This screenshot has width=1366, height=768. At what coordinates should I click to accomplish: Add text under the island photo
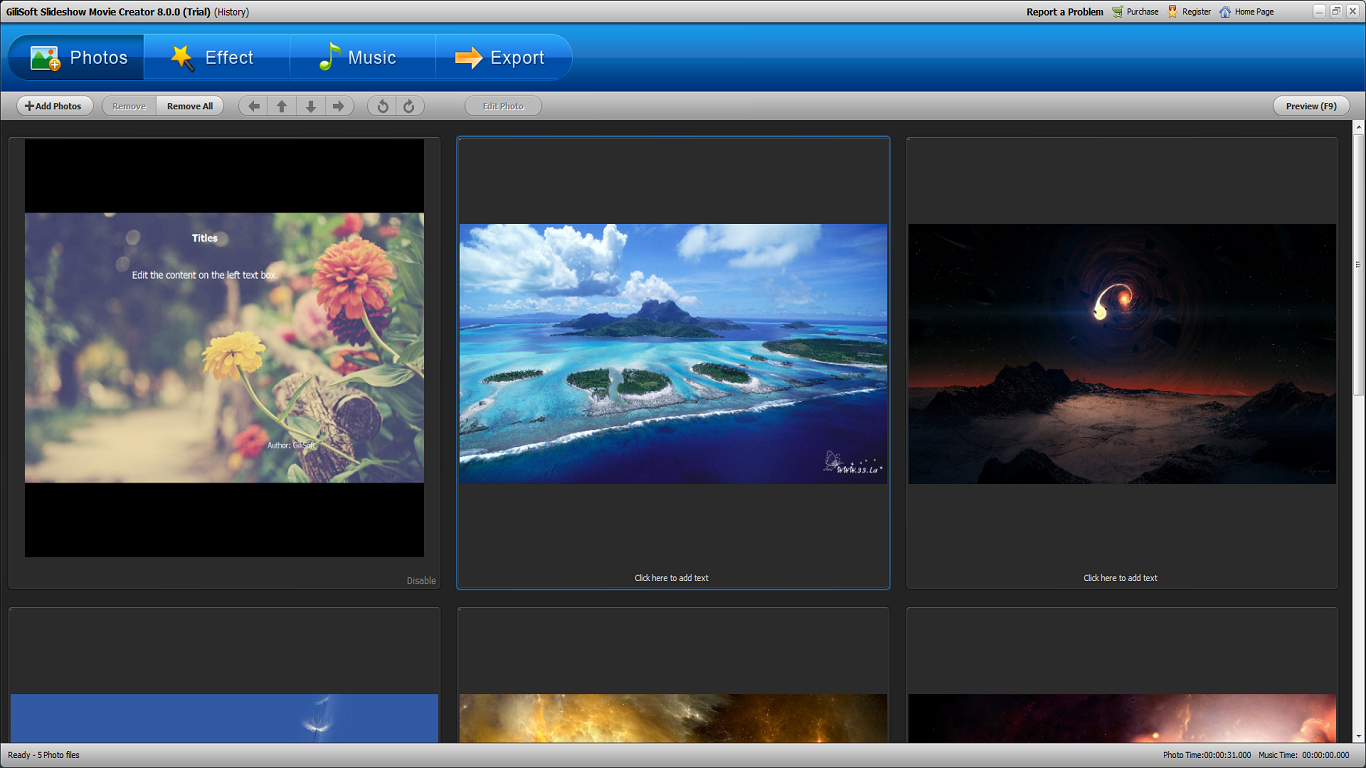[672, 578]
